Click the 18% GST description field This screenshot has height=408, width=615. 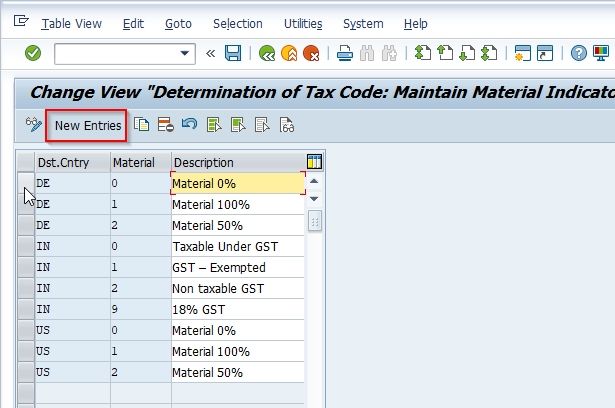click(x=238, y=310)
